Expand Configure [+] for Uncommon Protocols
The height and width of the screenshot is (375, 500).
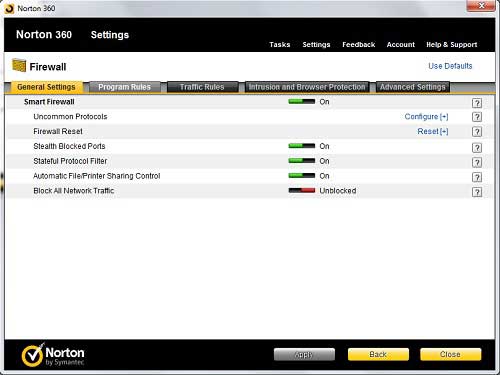pos(426,117)
